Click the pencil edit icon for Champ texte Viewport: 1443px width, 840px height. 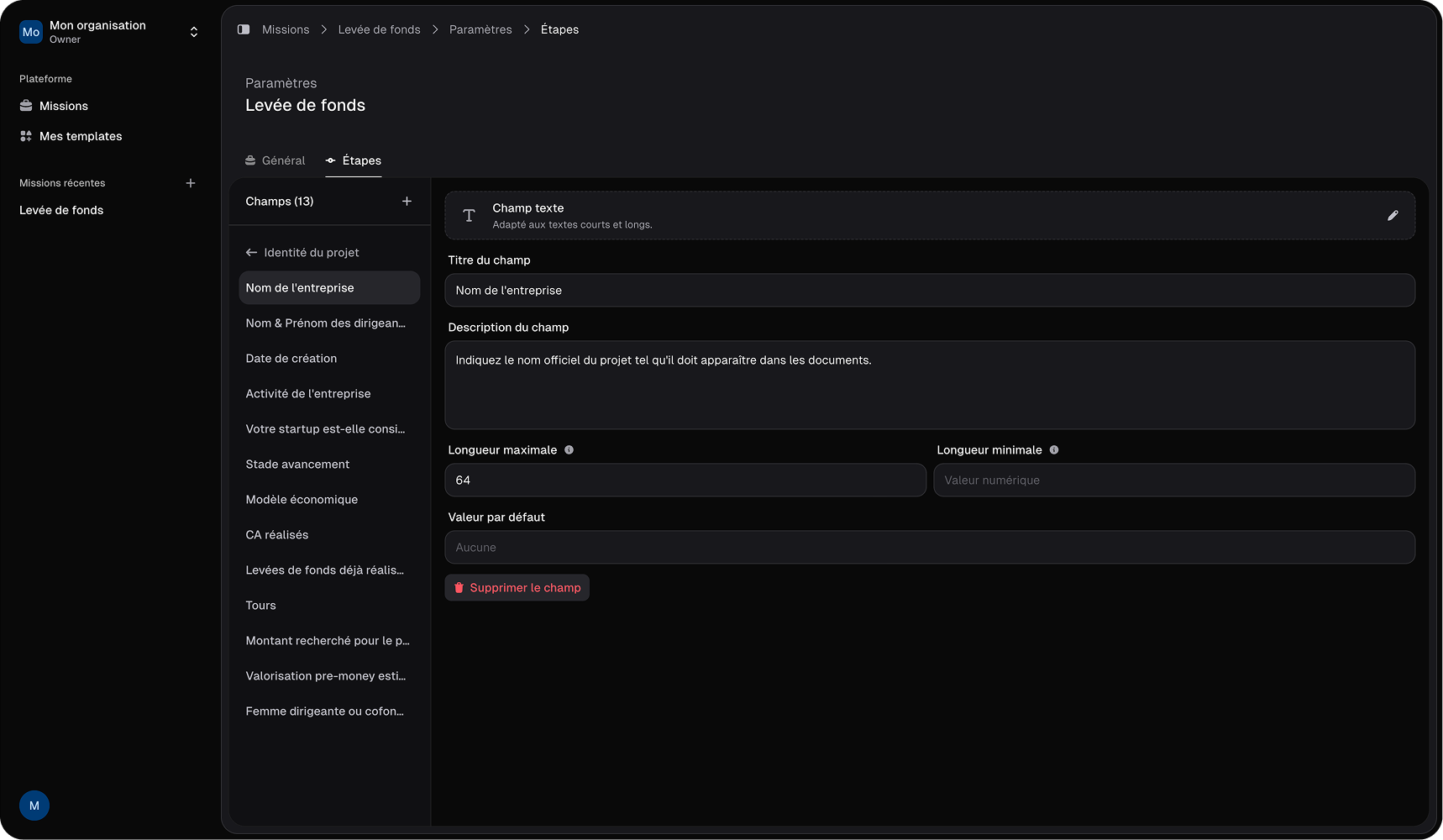pyautogui.click(x=1392, y=216)
